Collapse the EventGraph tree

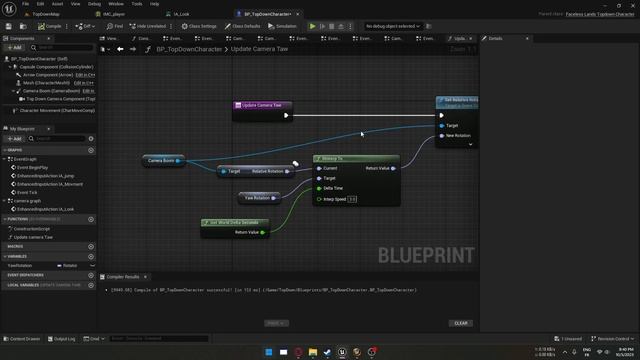(x=4, y=159)
